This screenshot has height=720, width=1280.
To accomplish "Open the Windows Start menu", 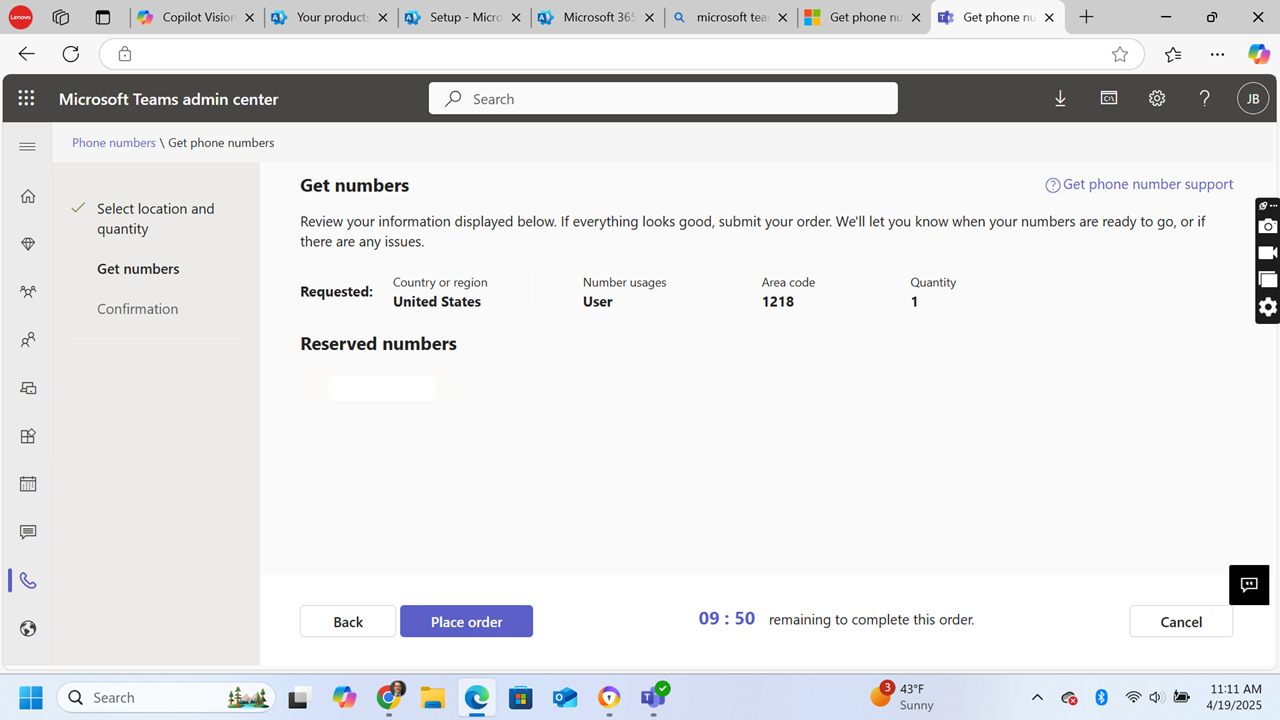I will tap(30, 697).
